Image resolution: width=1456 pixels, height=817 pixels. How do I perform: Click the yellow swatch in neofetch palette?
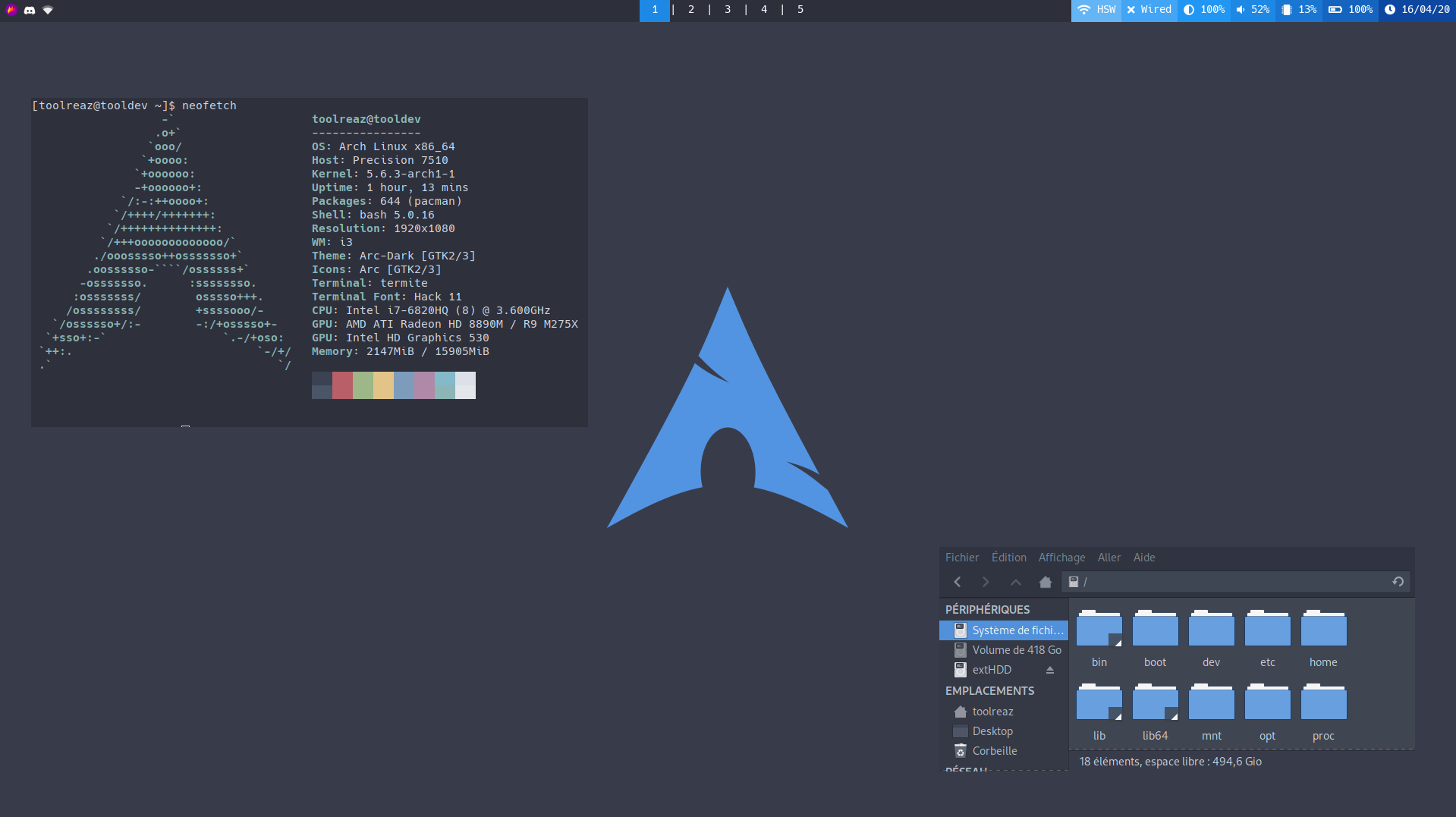click(x=383, y=385)
